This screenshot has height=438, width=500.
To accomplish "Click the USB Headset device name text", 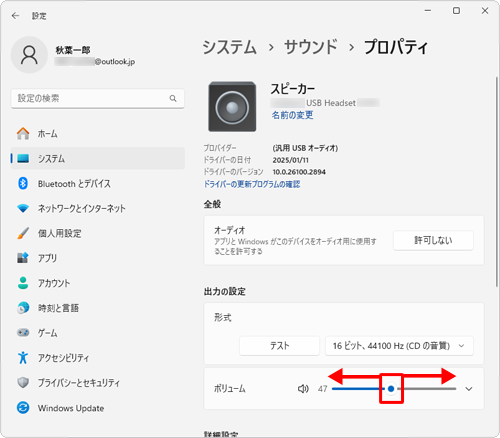I will pyautogui.click(x=331, y=103).
